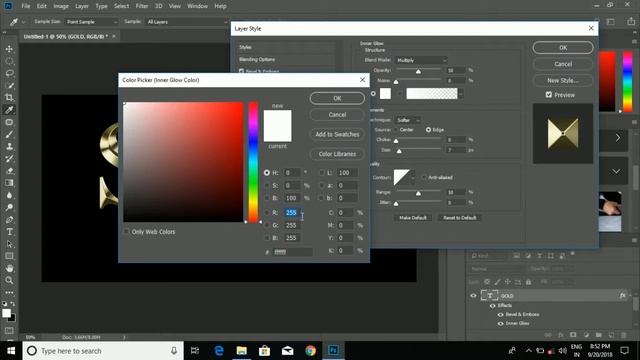Select the Magic Wand tool
This screenshot has width=640, height=360.
tap(9, 86)
